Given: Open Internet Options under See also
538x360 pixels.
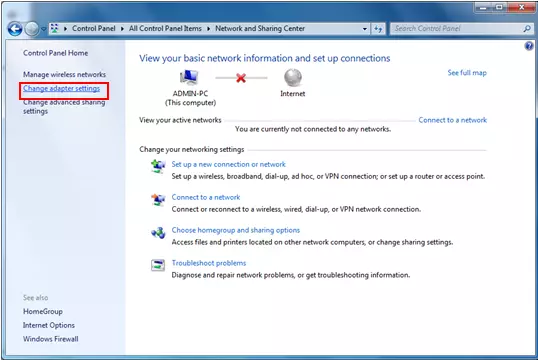Looking at the screenshot, I should coord(49,325).
